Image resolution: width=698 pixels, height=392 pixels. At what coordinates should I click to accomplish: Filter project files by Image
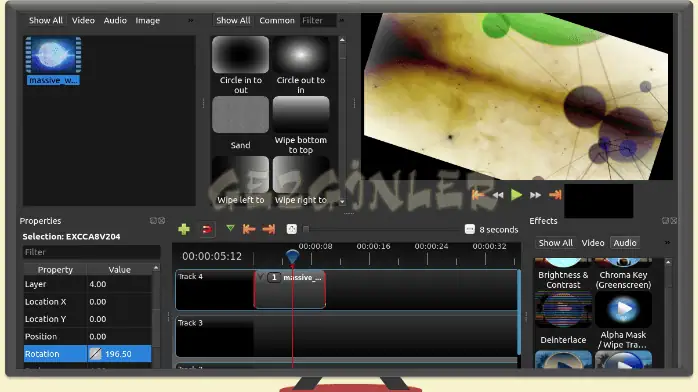coord(147,20)
